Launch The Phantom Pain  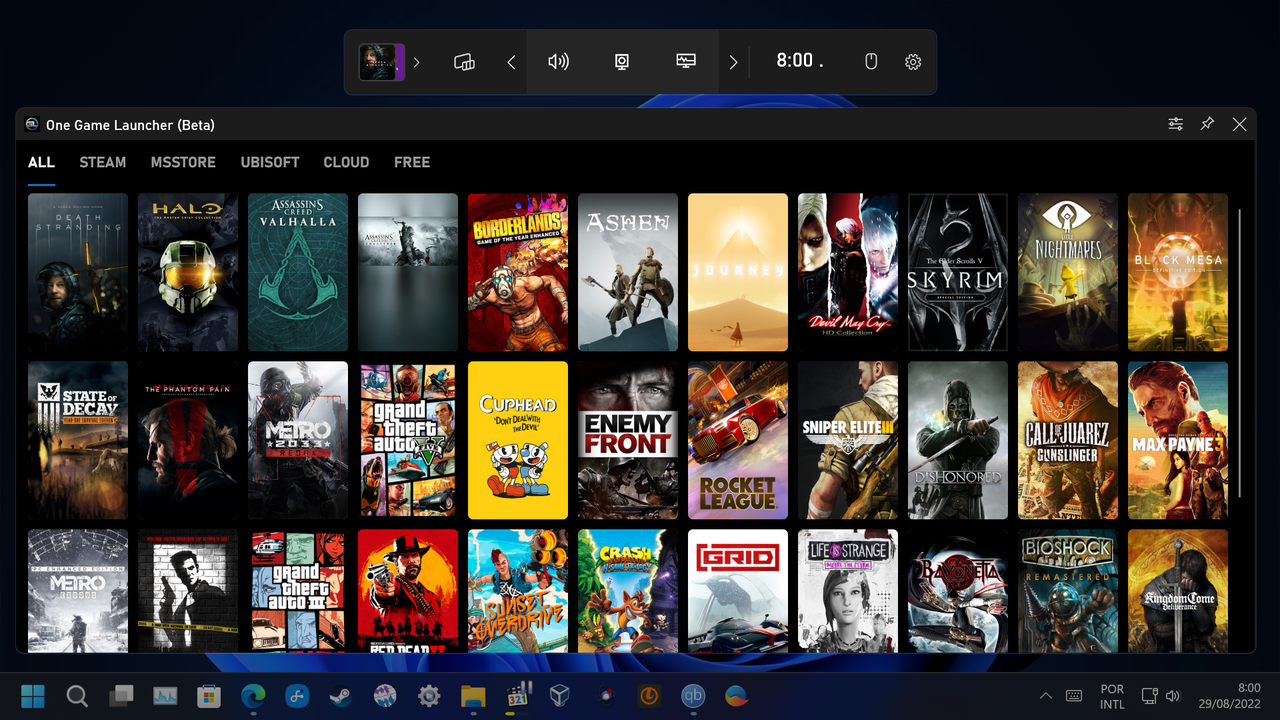tap(188, 440)
